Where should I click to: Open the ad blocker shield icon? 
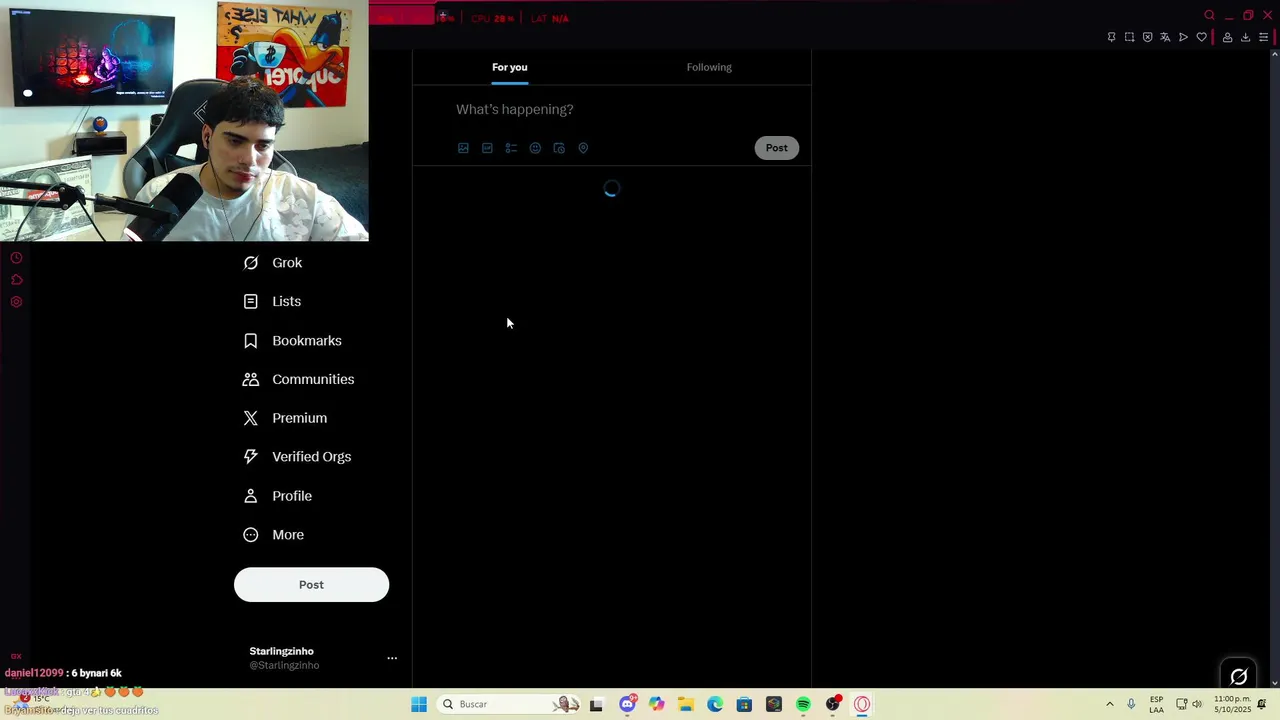pos(1147,37)
